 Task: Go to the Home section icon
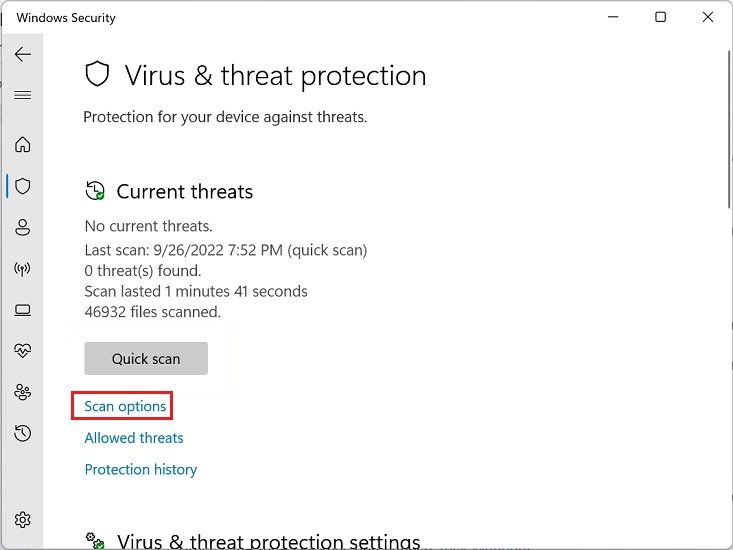[x=23, y=145]
